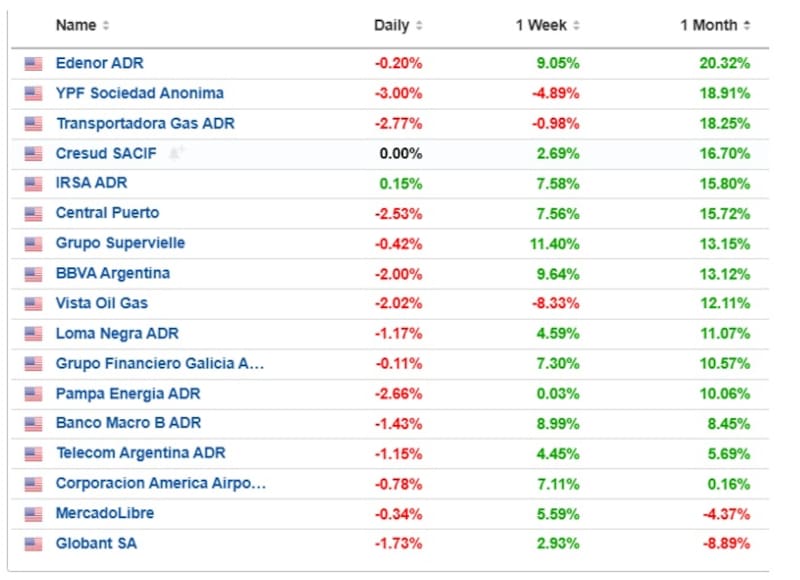
Task: Select the Banco Macro B ADR link
Action: (x=128, y=424)
